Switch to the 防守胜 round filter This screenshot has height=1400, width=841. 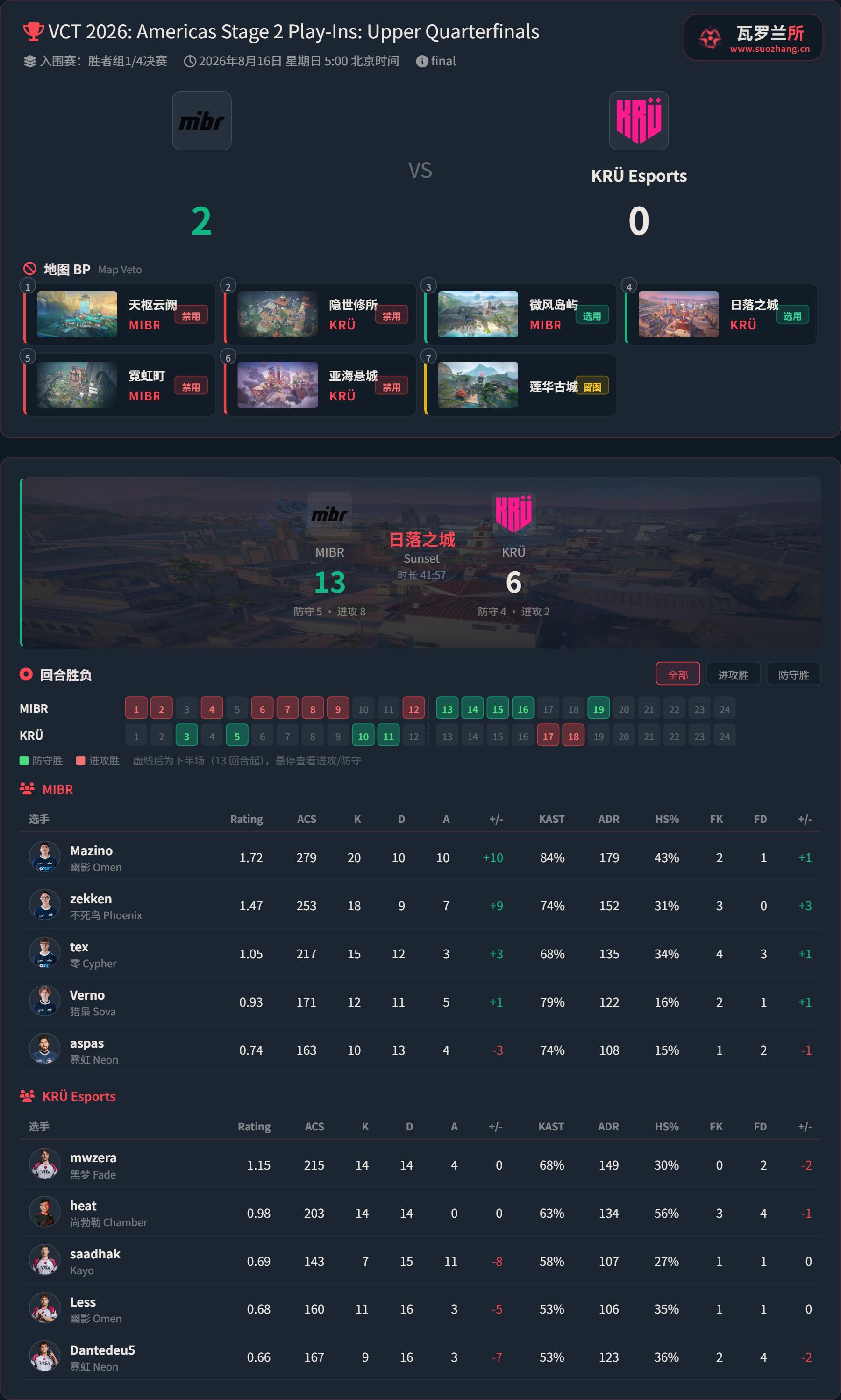click(x=793, y=674)
